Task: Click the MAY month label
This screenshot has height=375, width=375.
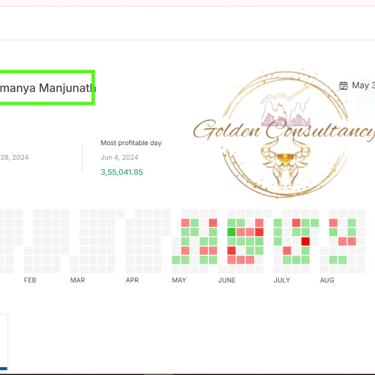Action: (x=179, y=280)
